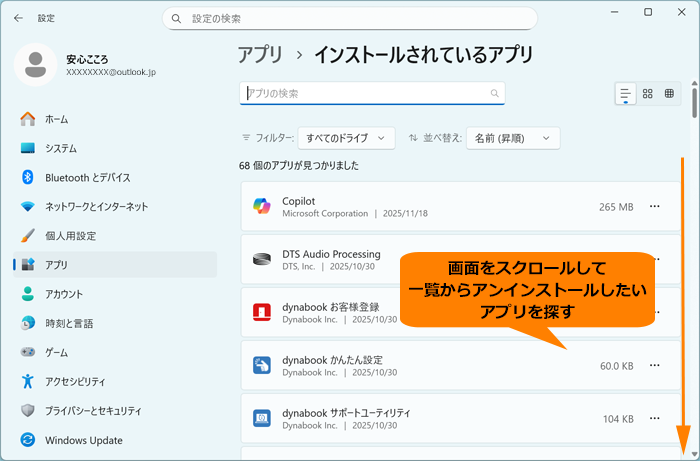Open the すべてのドライブ filter dropdown
700x461 pixels.
tap(346, 138)
